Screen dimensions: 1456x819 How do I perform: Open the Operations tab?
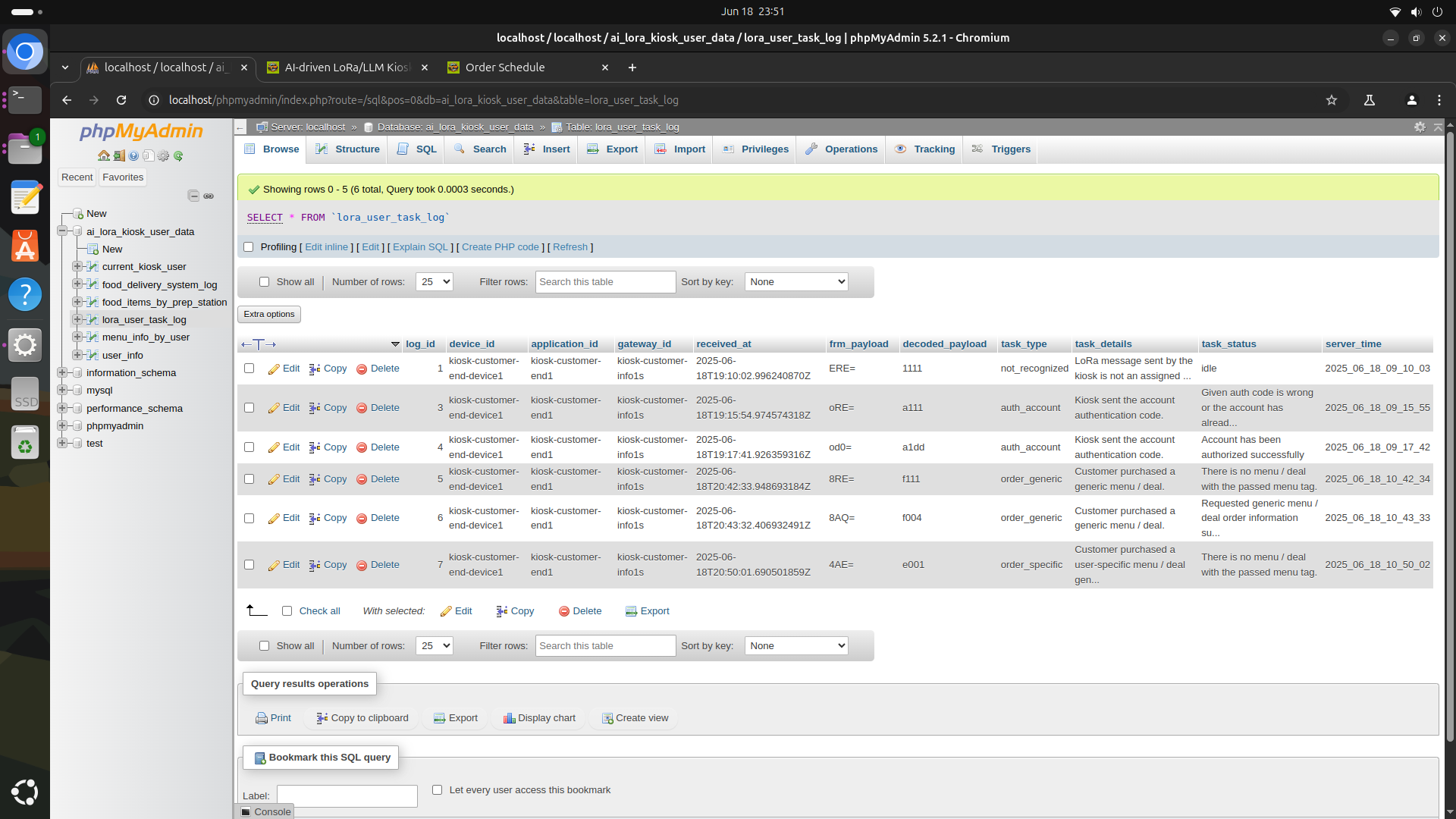pos(841,149)
